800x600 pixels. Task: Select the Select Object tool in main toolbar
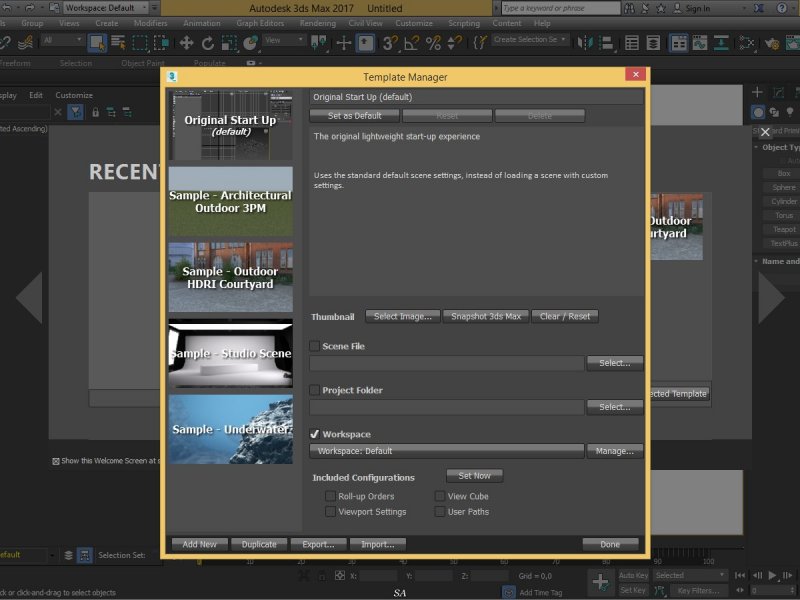96,43
